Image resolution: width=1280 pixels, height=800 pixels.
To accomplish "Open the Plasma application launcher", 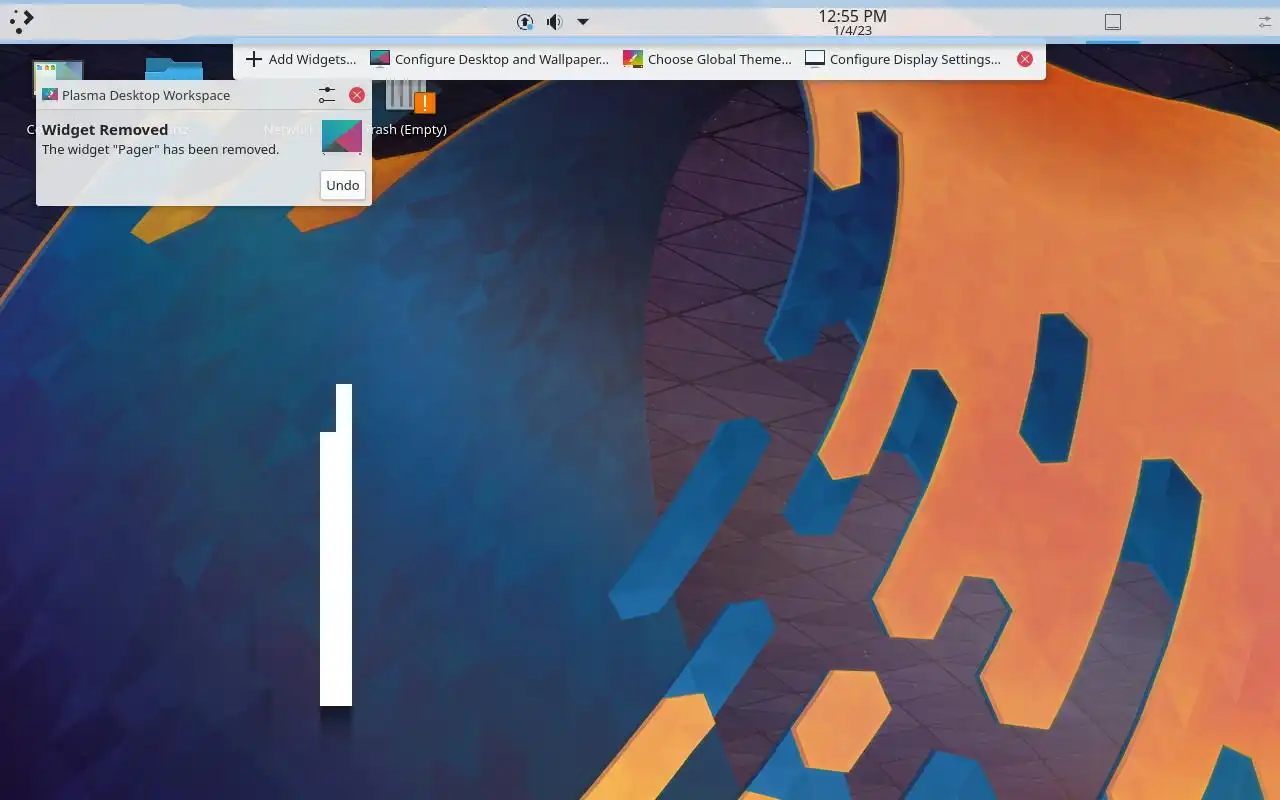I will point(21,21).
